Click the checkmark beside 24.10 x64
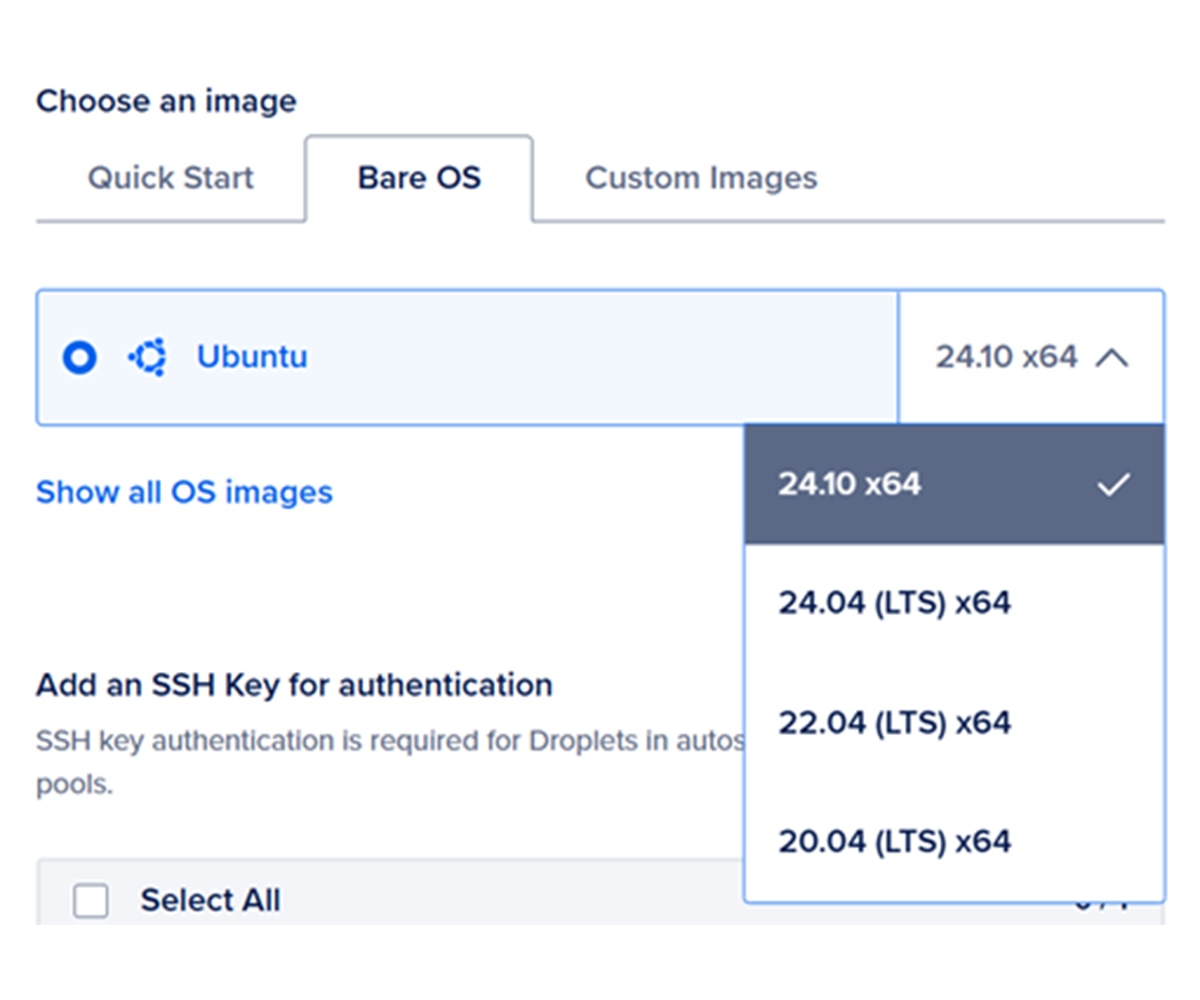The image size is (1200, 1000). click(x=1112, y=485)
